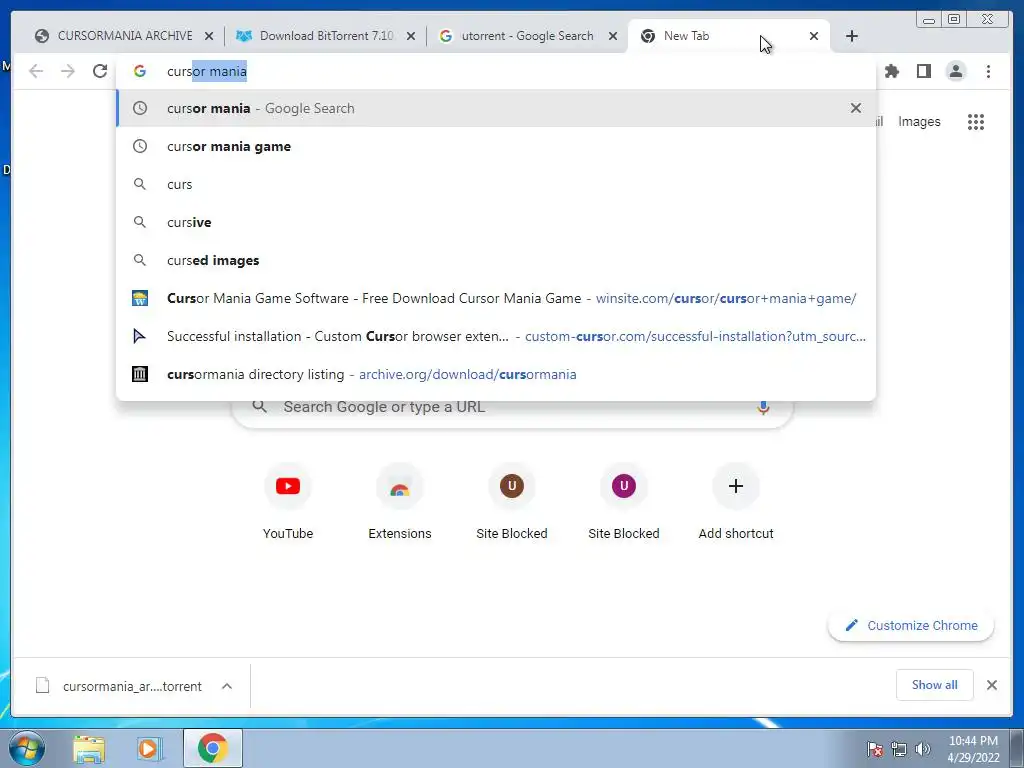Open the Action Center flag icon
1024x768 pixels.
[875, 749]
